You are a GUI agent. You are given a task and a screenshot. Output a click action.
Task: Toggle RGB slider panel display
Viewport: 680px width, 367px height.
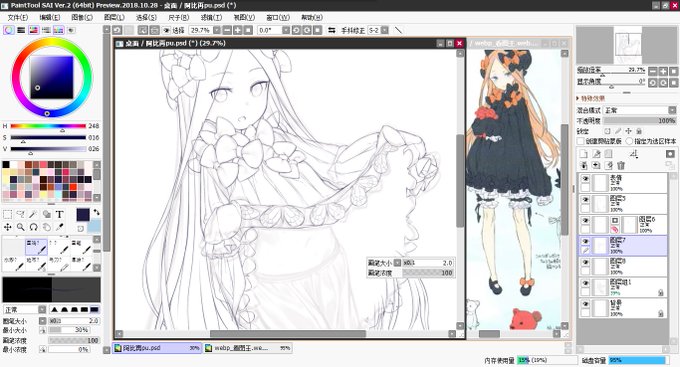tap(21, 30)
